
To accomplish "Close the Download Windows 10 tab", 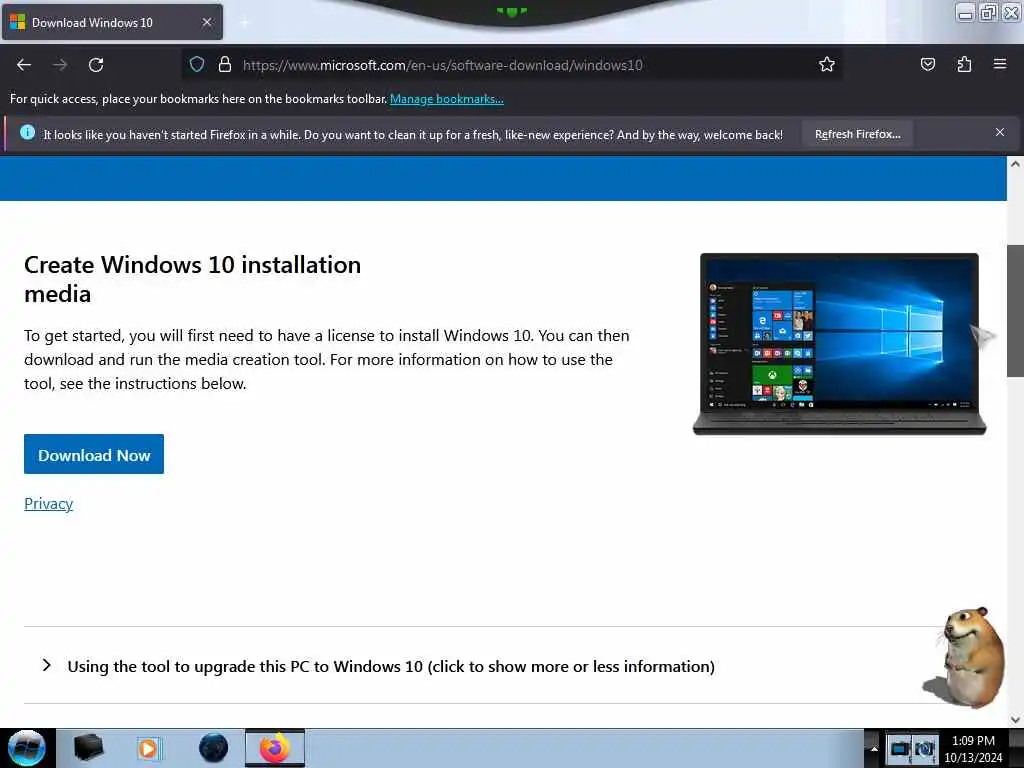I will [206, 22].
